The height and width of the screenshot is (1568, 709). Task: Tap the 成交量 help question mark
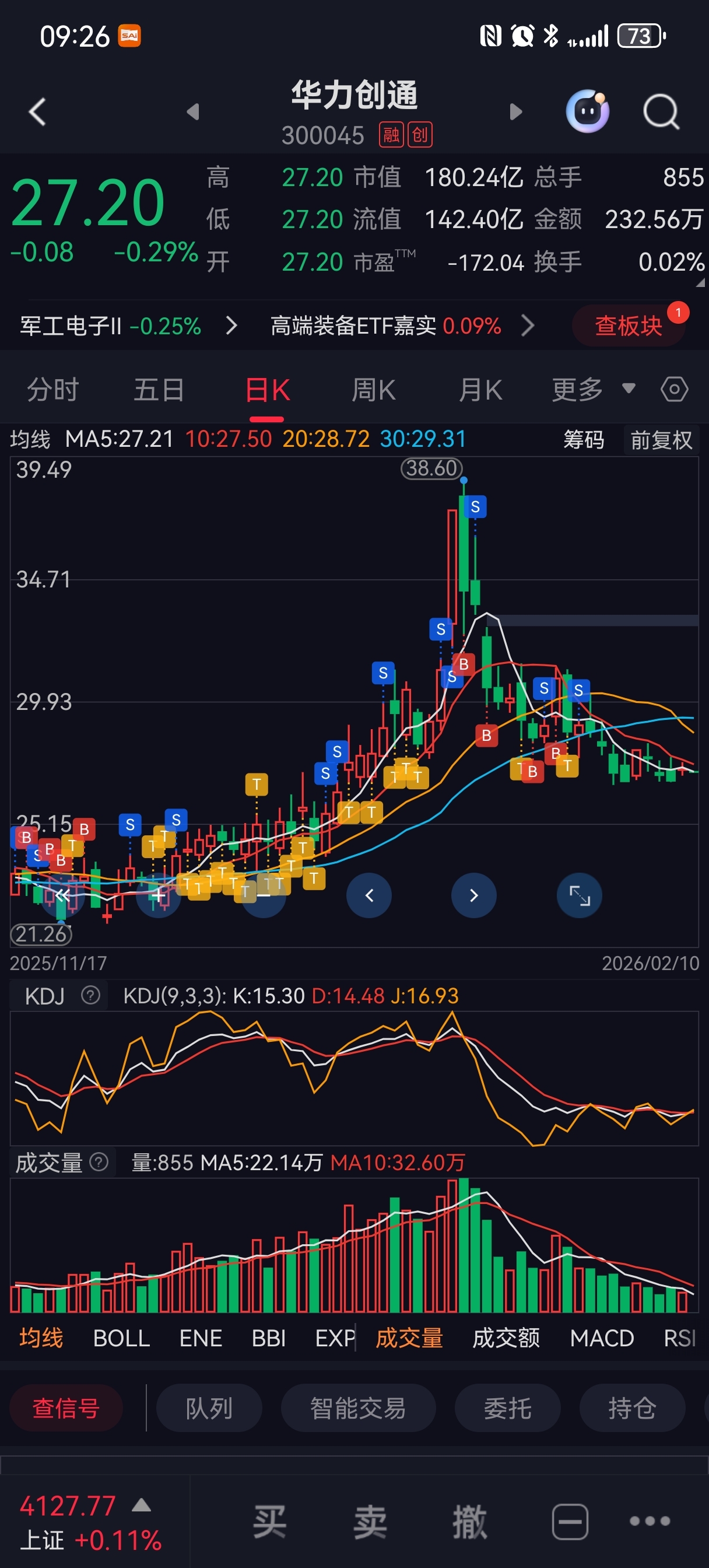[x=99, y=1162]
